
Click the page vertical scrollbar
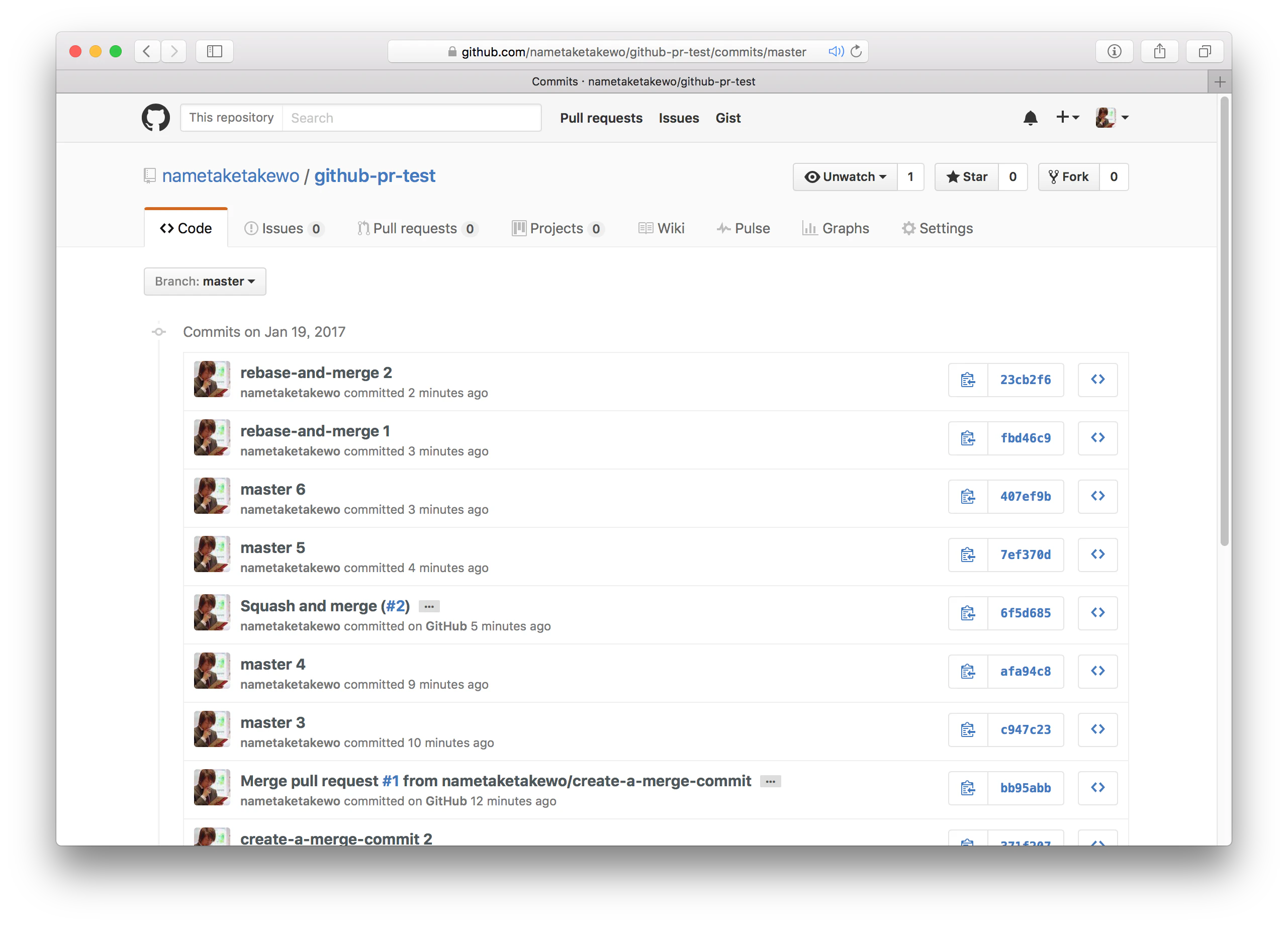[1224, 321]
